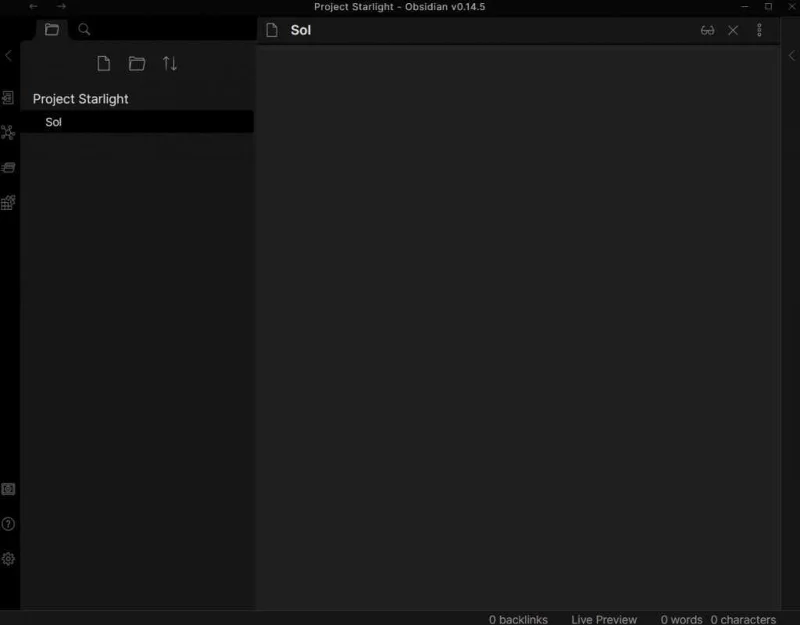Open the graph view
This screenshot has height=625, width=800.
tap(8, 133)
